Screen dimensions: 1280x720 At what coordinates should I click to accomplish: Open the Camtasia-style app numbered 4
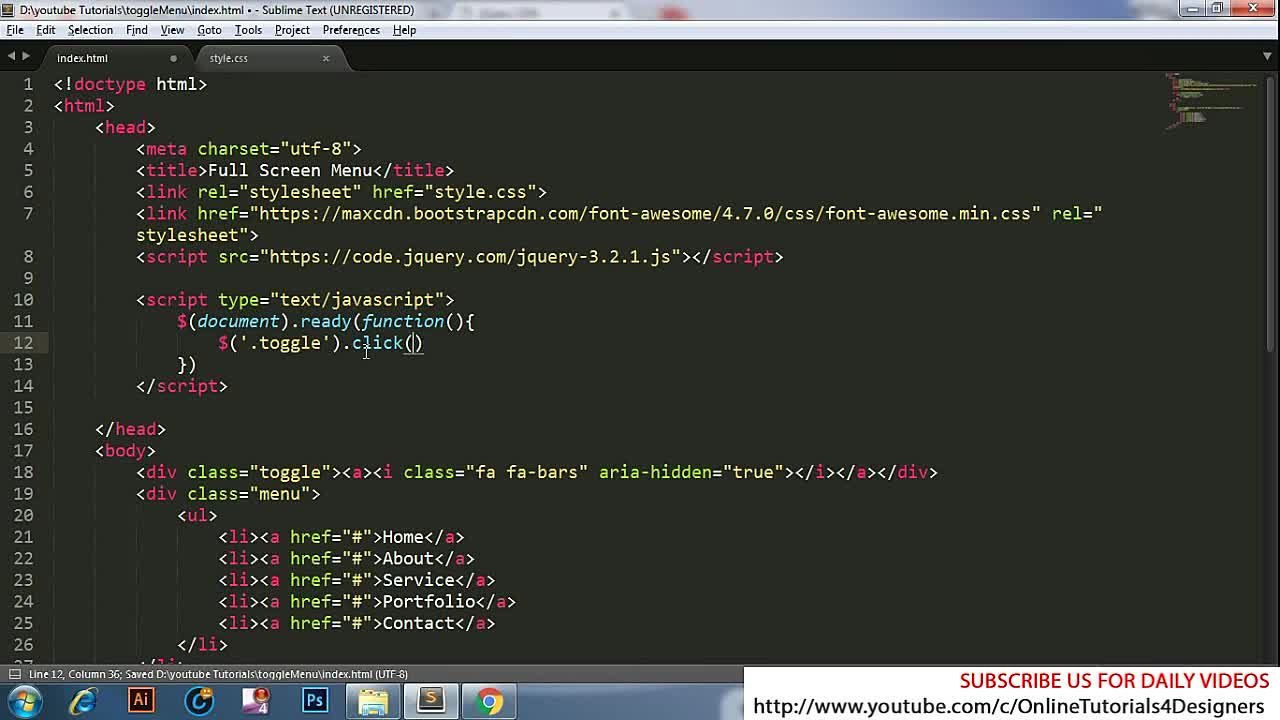pos(257,701)
